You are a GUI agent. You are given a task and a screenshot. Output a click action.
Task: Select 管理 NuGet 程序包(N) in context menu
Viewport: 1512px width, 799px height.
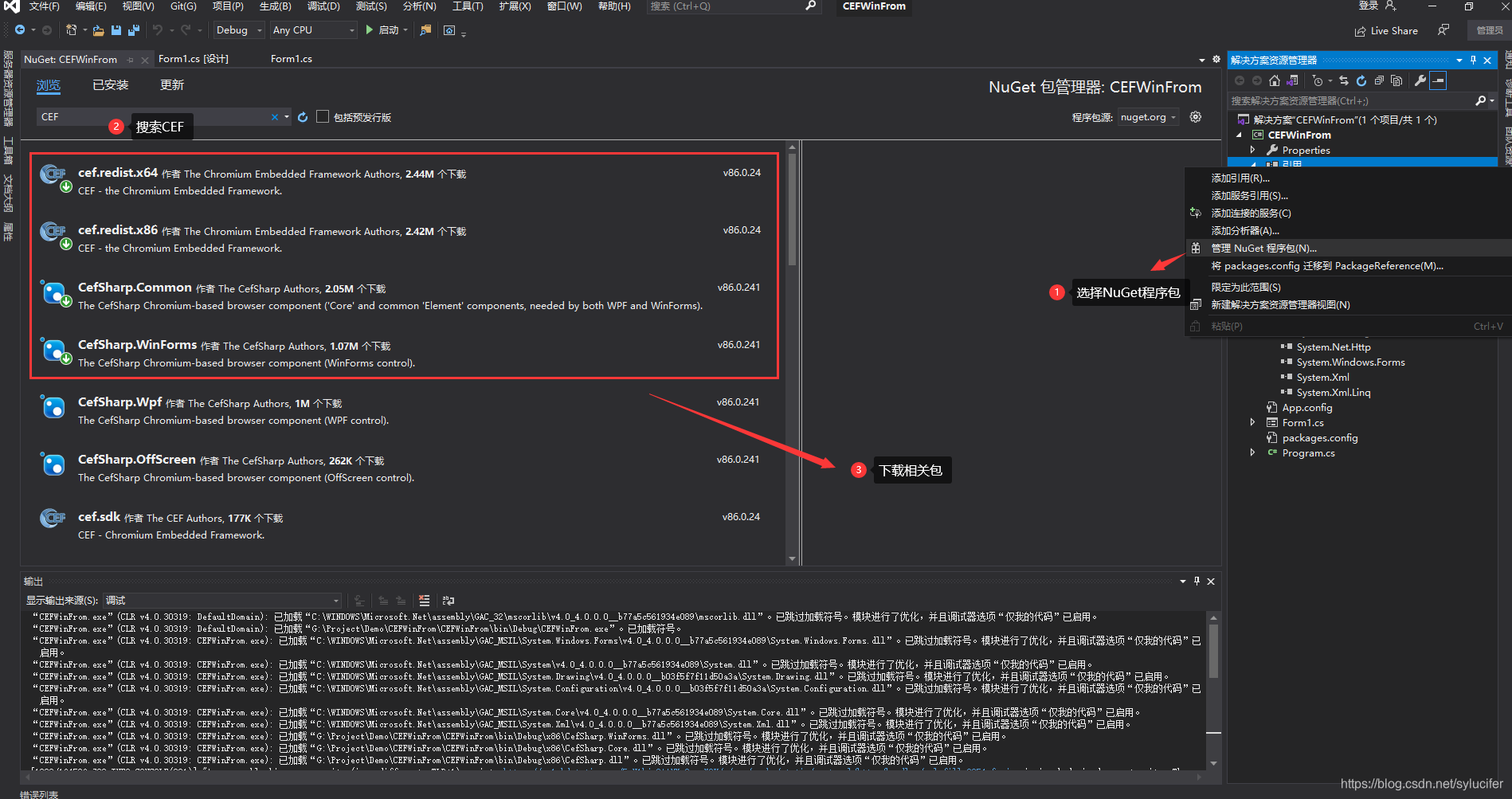pos(1348,249)
